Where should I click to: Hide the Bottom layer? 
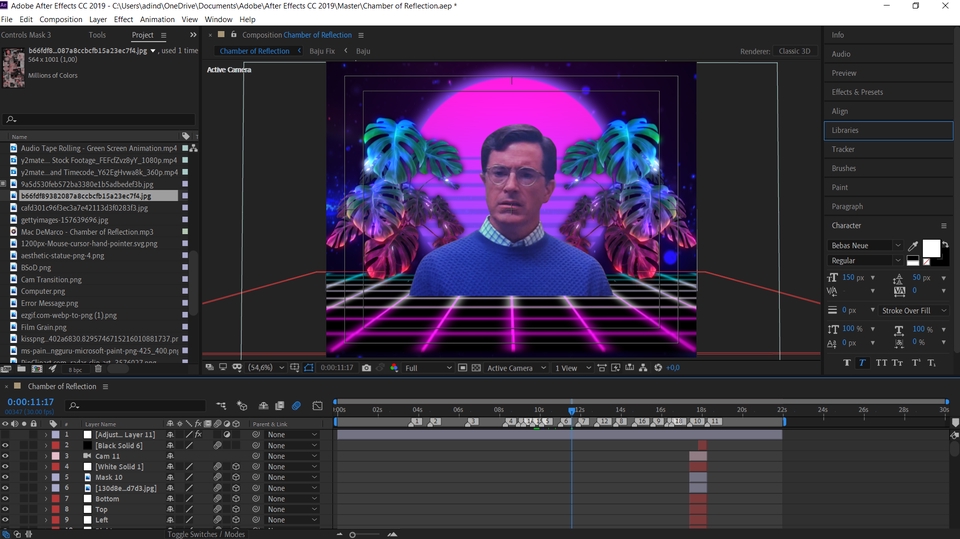pos(5,499)
